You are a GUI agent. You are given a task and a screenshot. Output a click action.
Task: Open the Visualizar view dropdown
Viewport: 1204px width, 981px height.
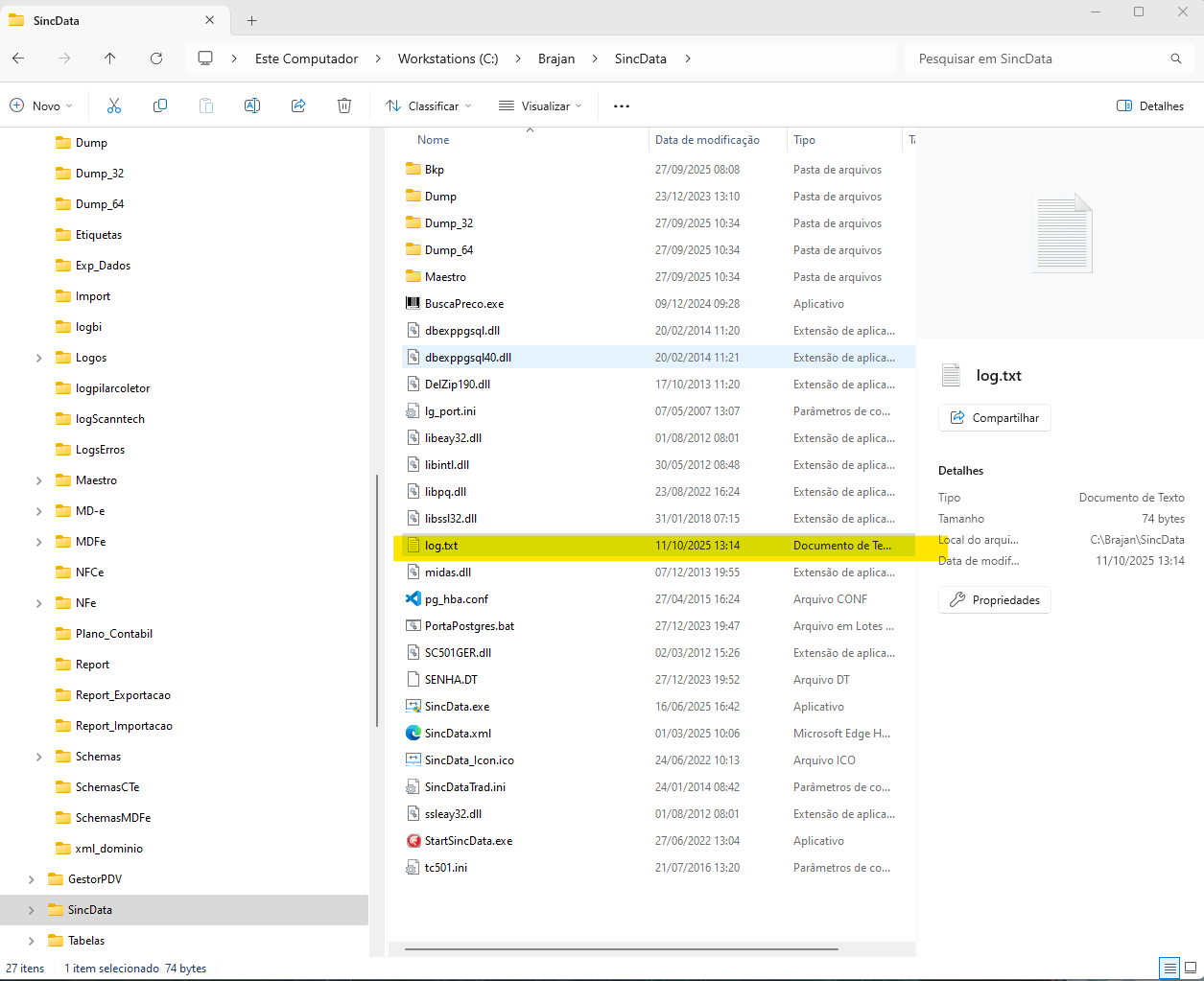540,105
